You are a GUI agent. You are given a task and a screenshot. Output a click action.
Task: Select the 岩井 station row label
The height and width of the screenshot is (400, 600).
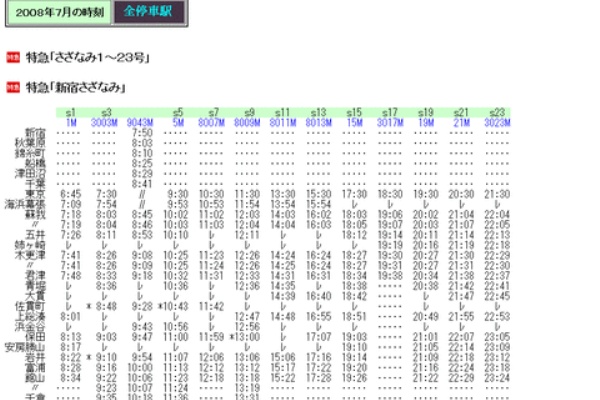pos(35,357)
